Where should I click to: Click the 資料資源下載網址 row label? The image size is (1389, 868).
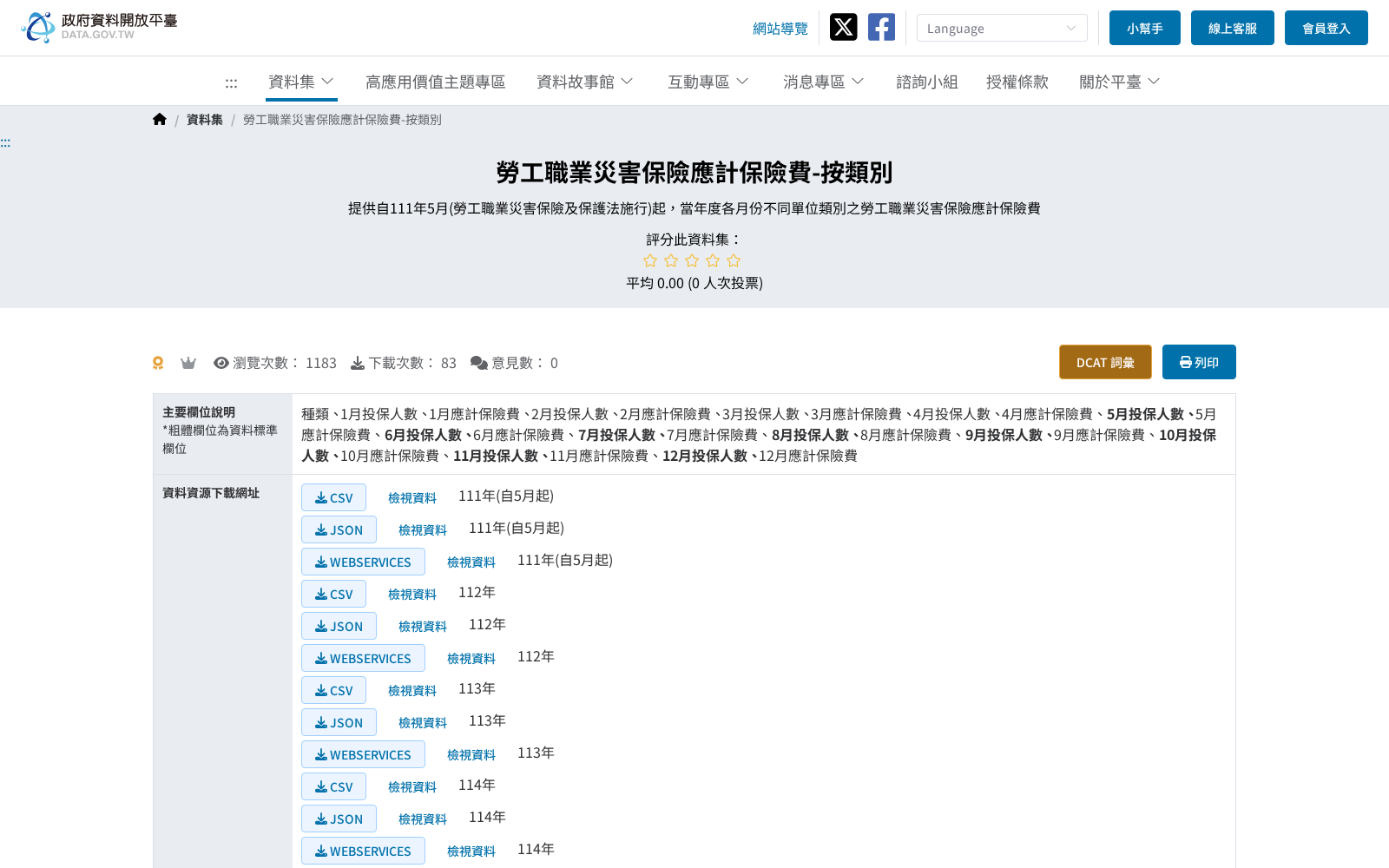211,493
